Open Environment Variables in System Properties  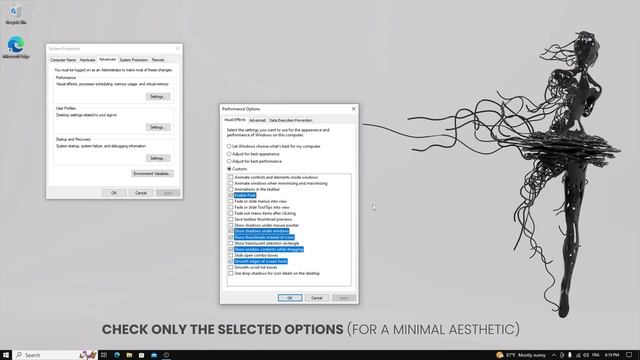click(152, 173)
